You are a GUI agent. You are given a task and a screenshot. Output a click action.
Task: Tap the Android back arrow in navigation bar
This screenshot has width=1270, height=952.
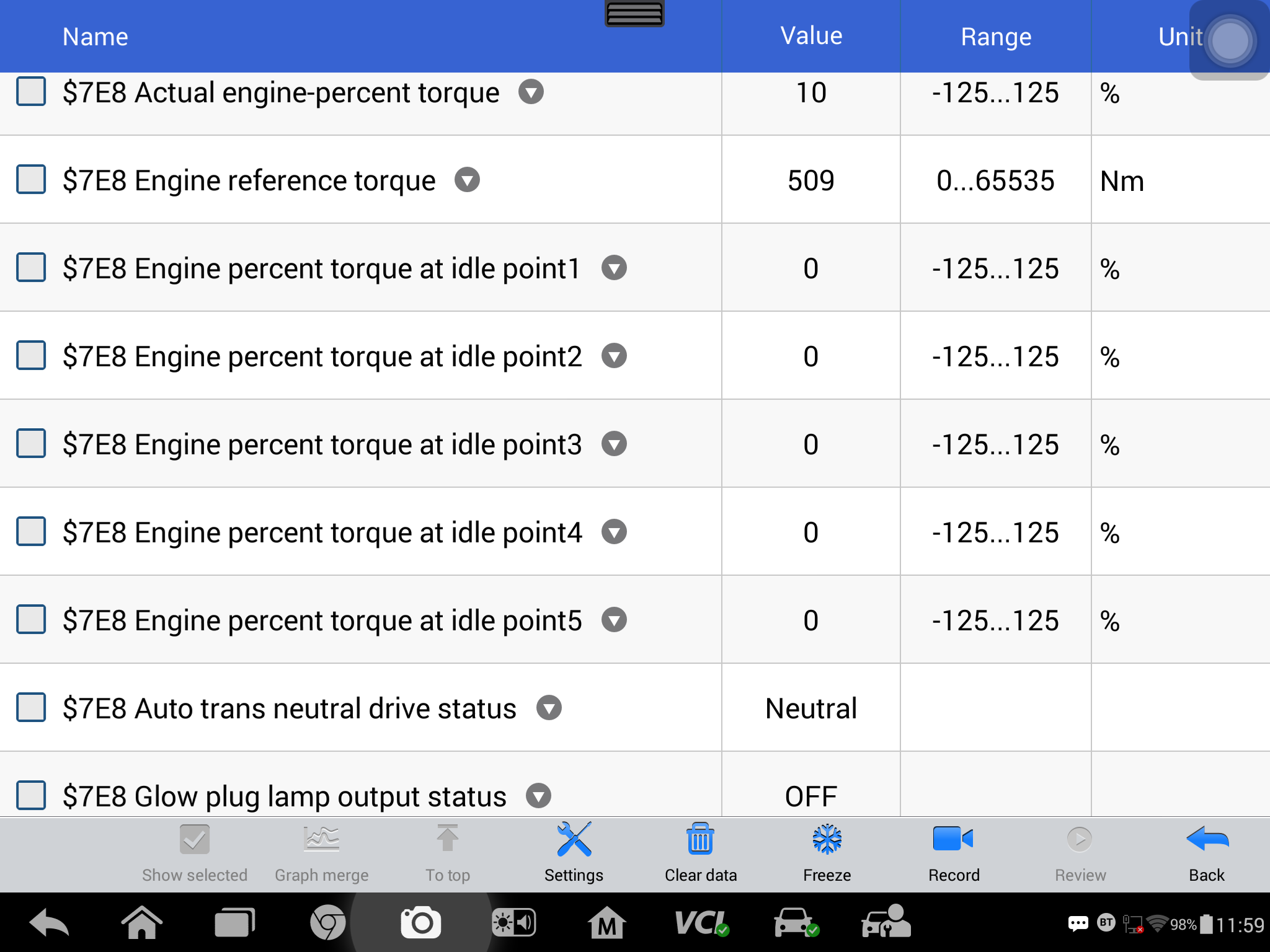(x=49, y=923)
